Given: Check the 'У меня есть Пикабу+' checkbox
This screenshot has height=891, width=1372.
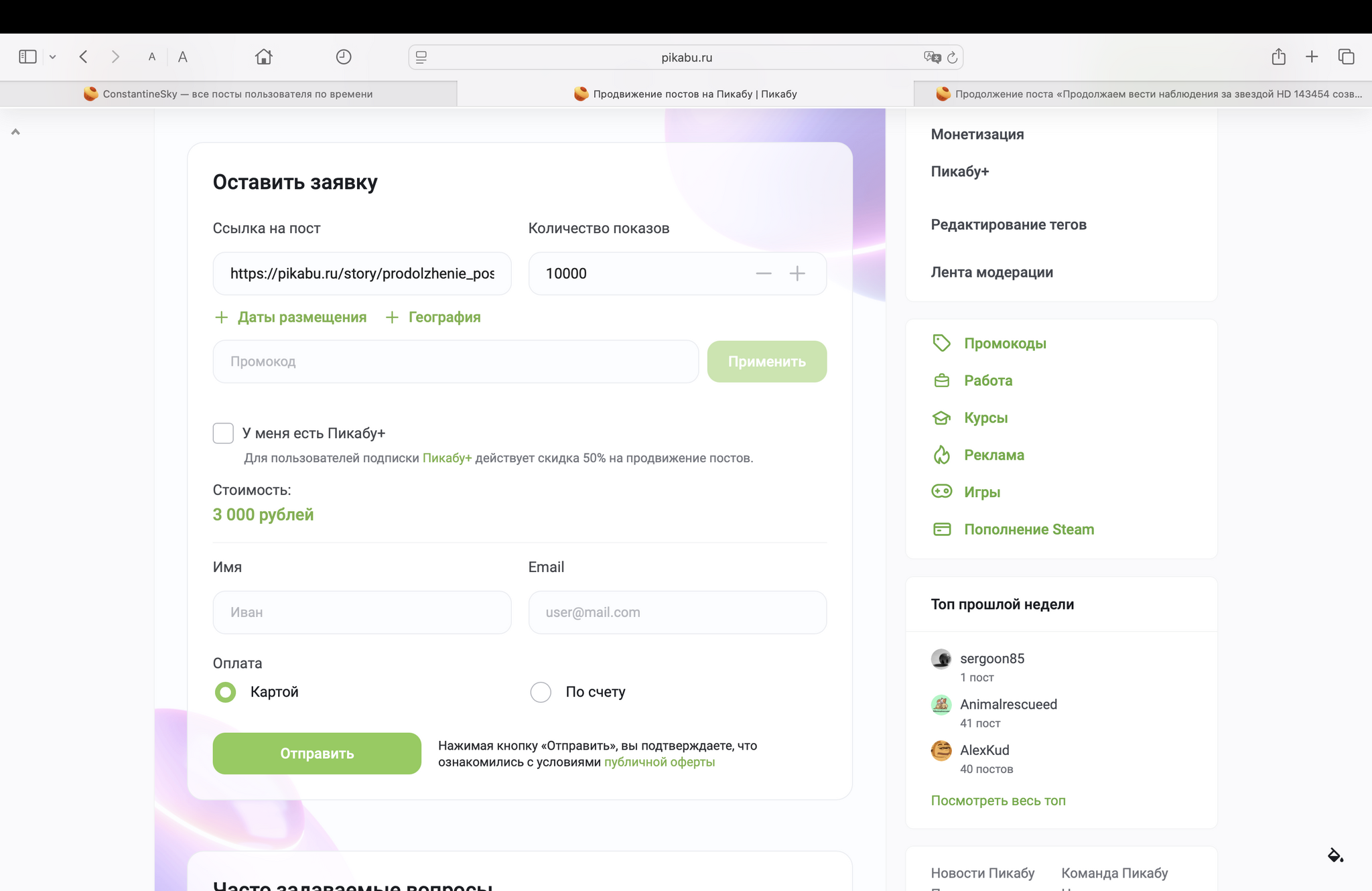Looking at the screenshot, I should tap(223, 433).
